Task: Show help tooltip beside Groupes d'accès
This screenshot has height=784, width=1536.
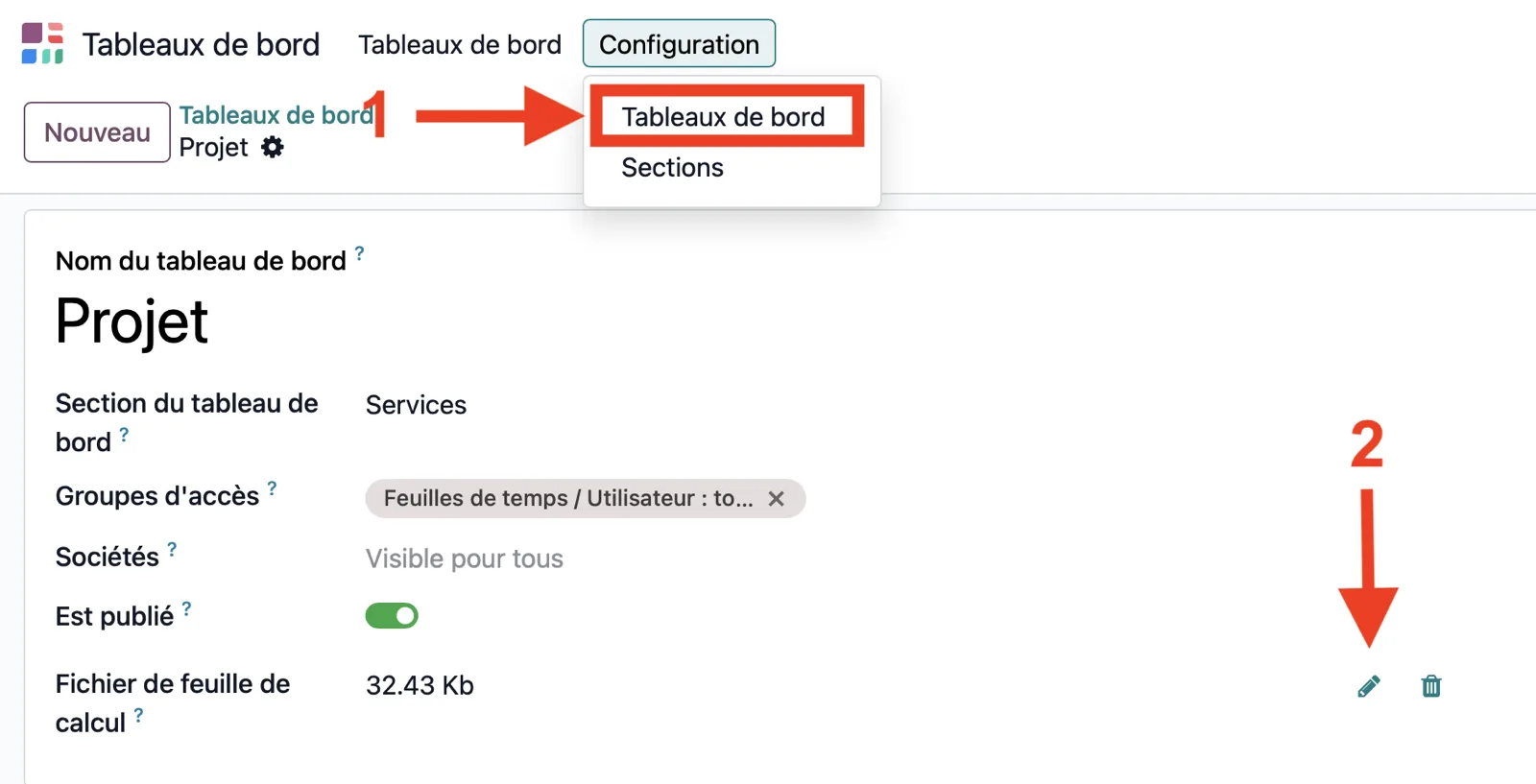Action: 272,488
